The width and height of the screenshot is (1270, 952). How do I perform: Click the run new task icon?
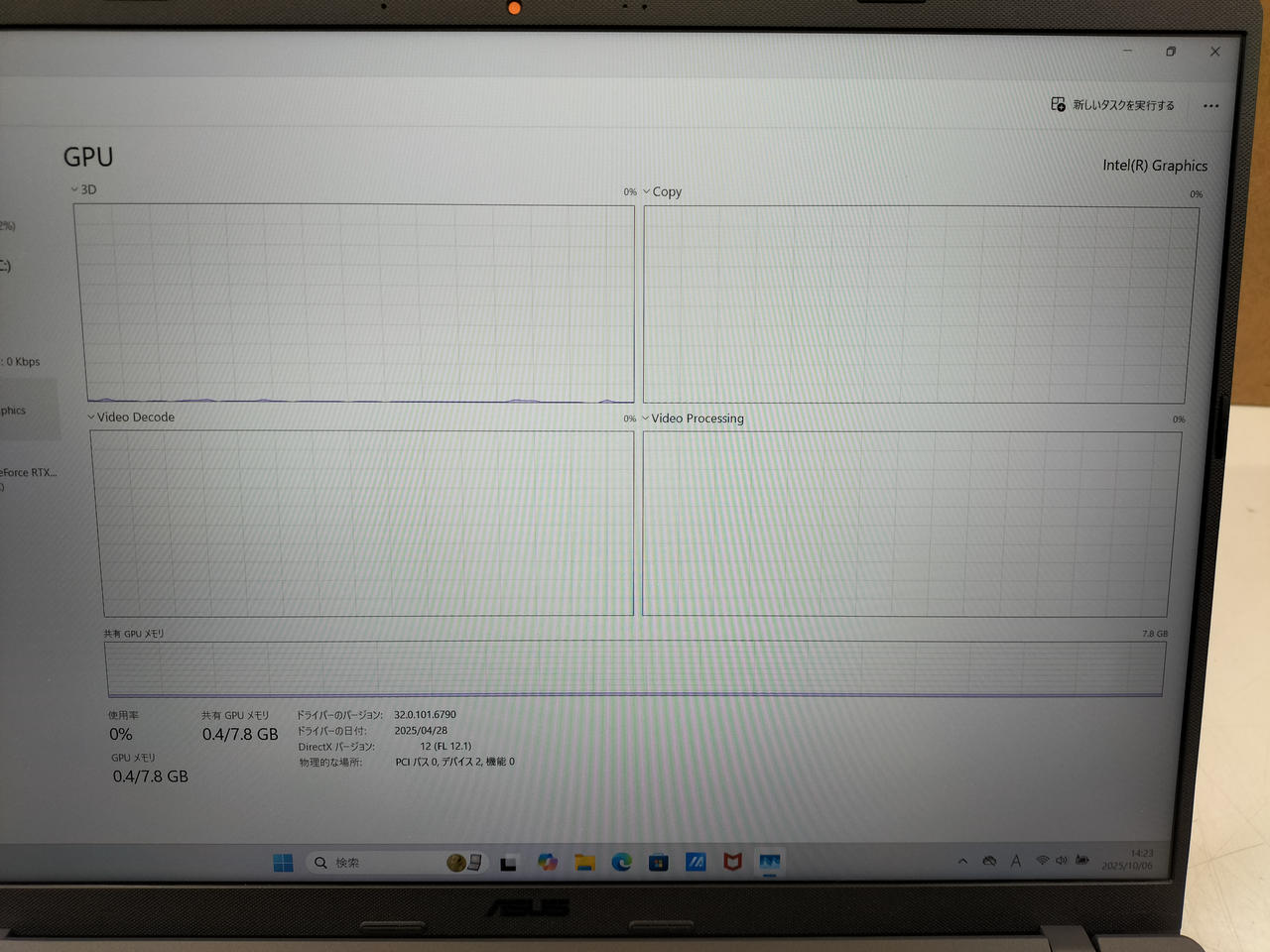coord(1059,104)
